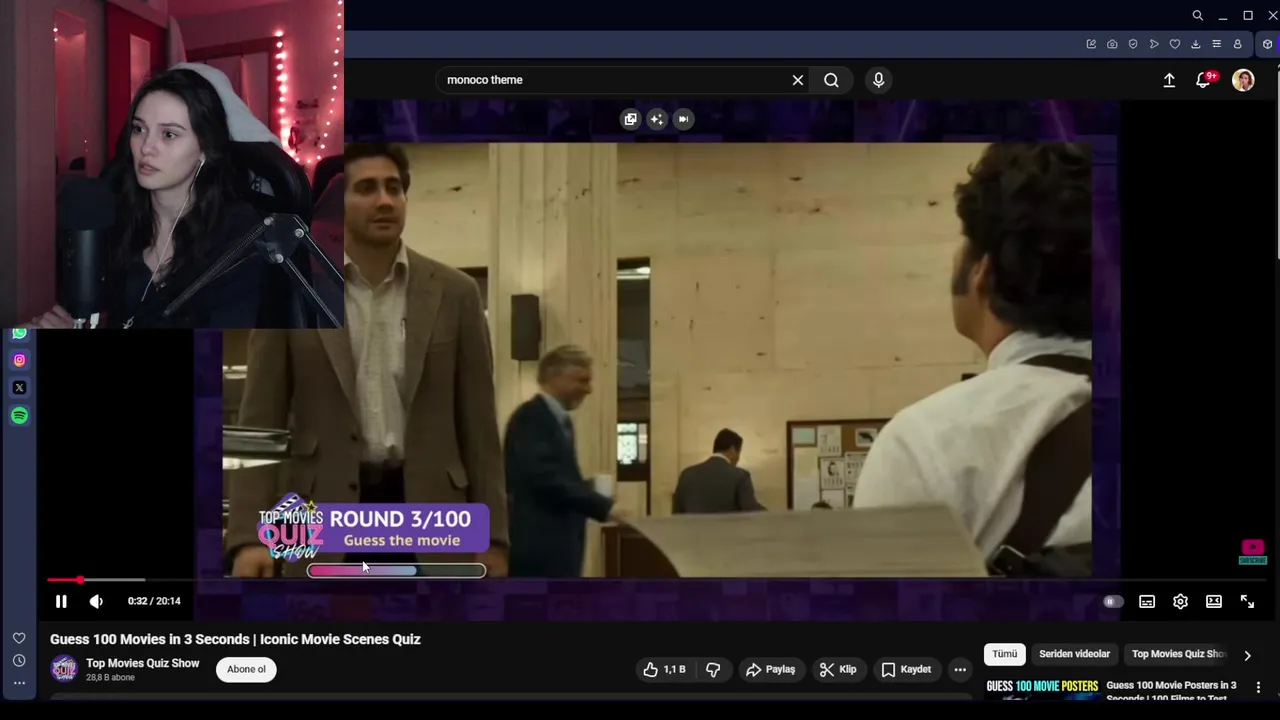Open sidebar three-dot more menu

19,683
